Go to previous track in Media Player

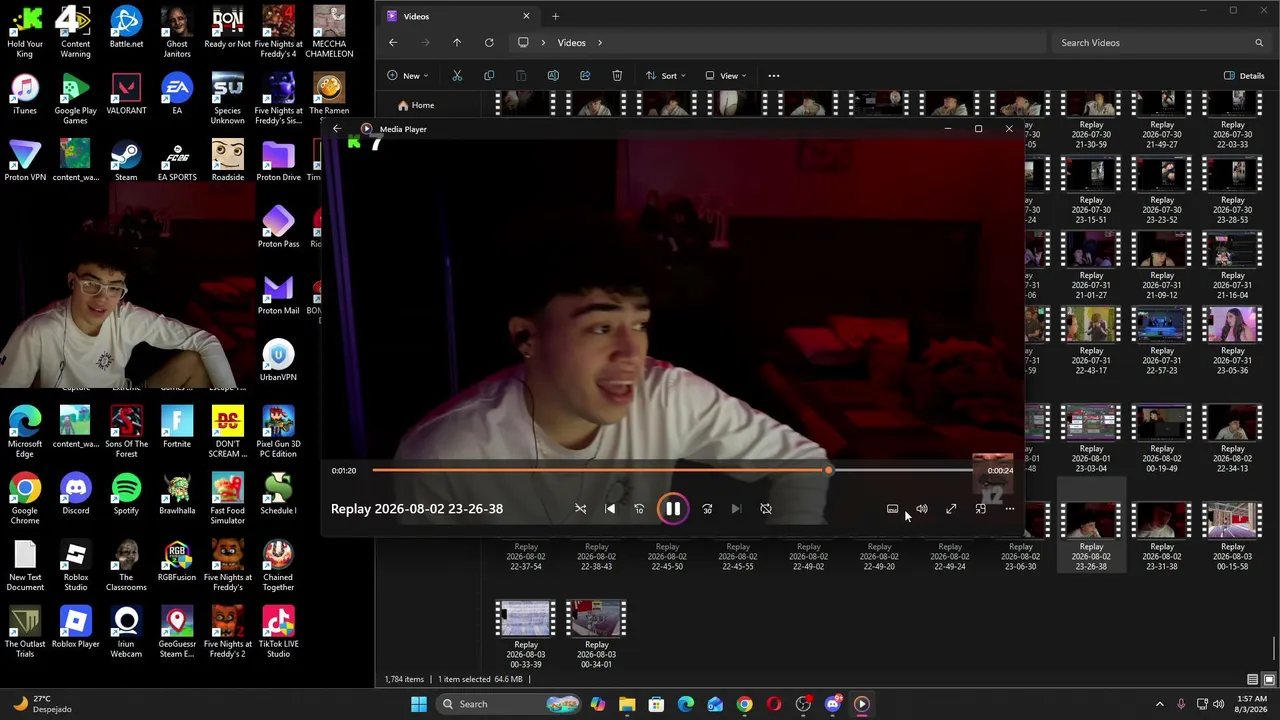point(610,509)
